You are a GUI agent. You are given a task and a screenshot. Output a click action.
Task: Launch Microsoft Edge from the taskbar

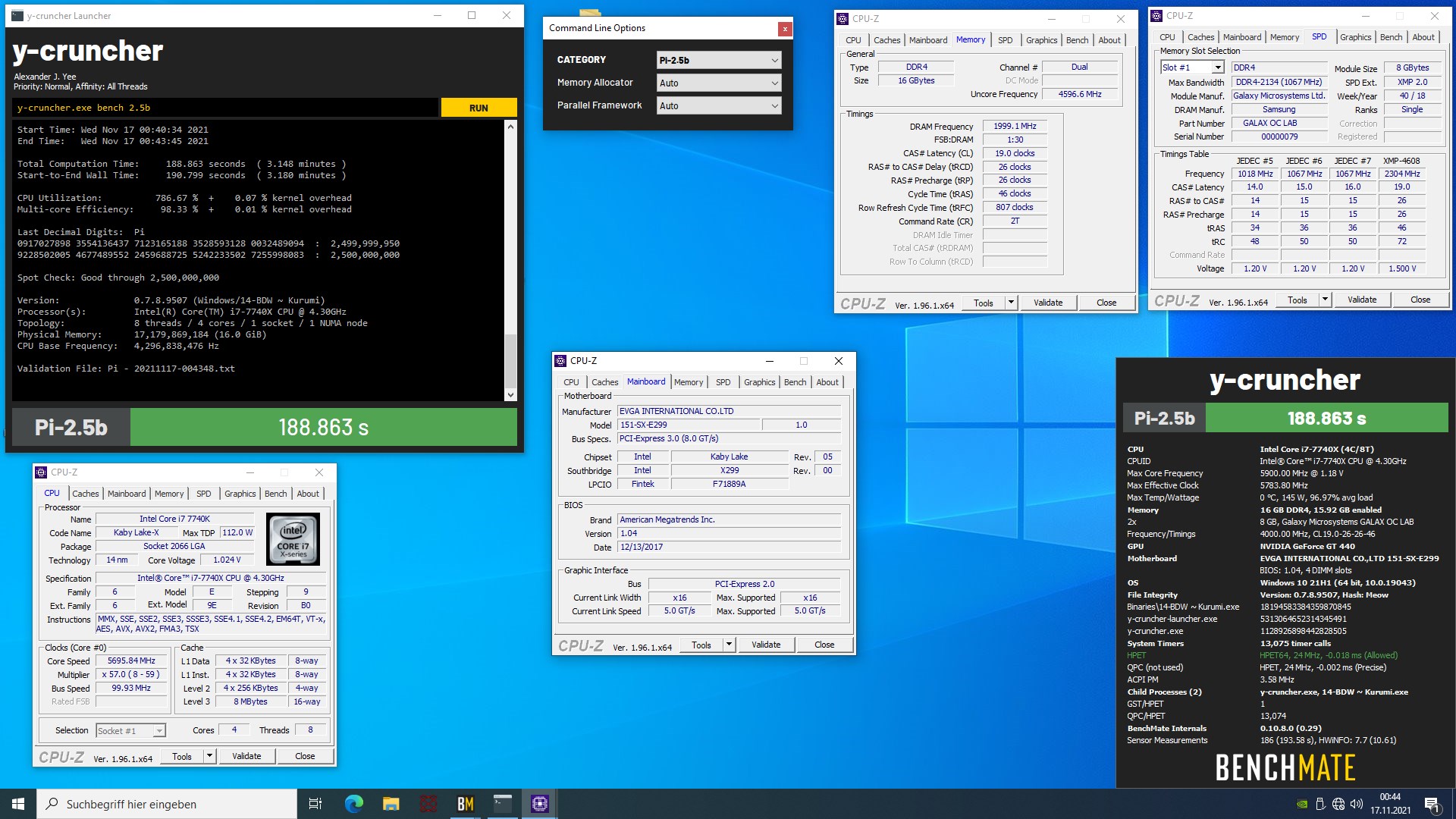353,804
